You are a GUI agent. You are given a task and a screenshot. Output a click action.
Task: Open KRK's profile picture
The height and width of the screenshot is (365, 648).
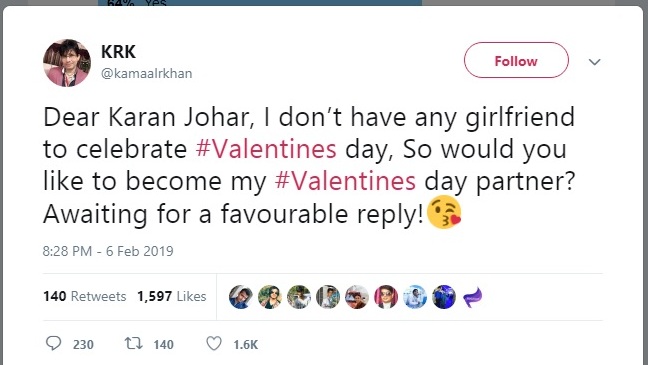point(67,63)
